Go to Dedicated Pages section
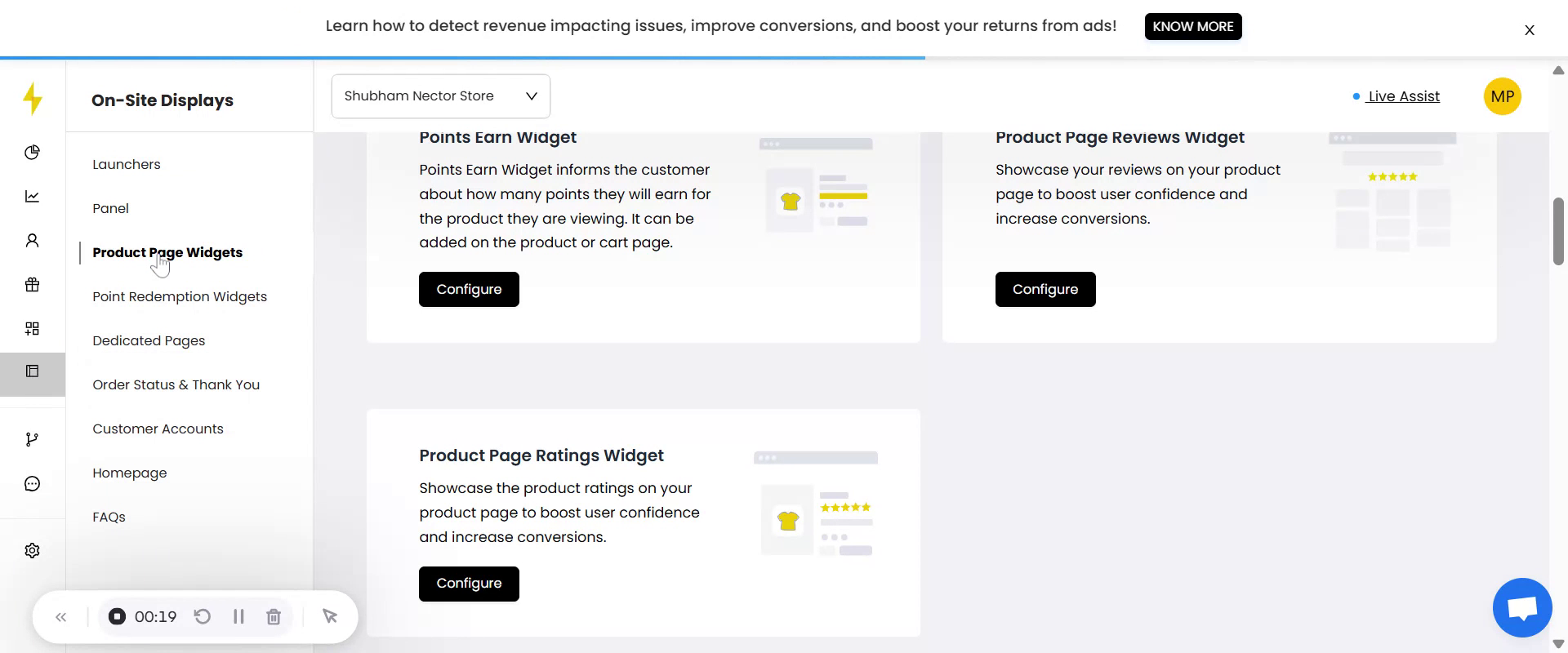This screenshot has height=653, width=1568. point(149,340)
